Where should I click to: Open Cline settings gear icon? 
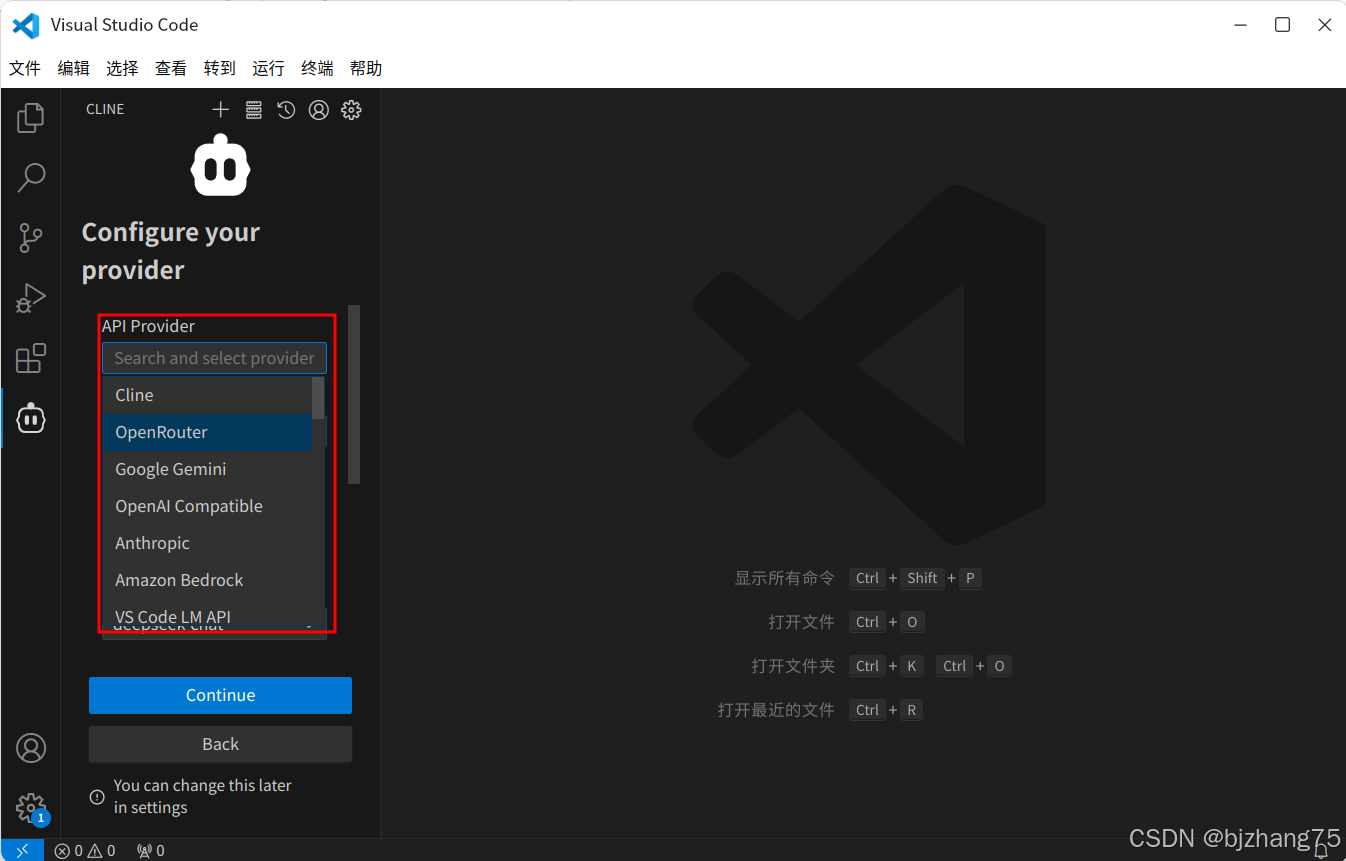click(x=351, y=110)
